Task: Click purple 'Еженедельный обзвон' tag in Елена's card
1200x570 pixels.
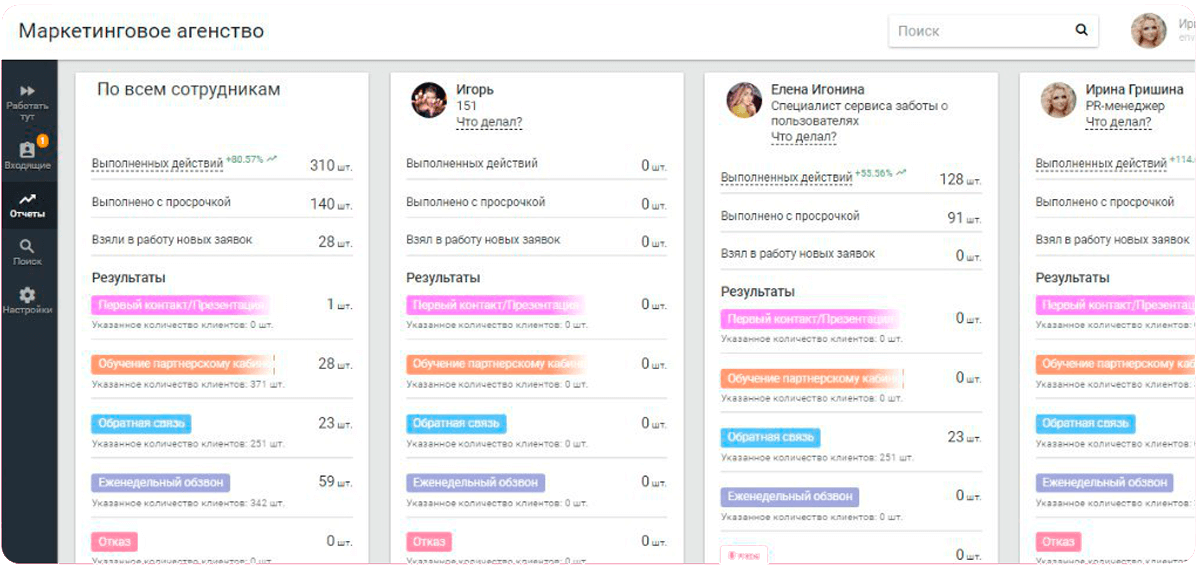Action: pos(789,496)
